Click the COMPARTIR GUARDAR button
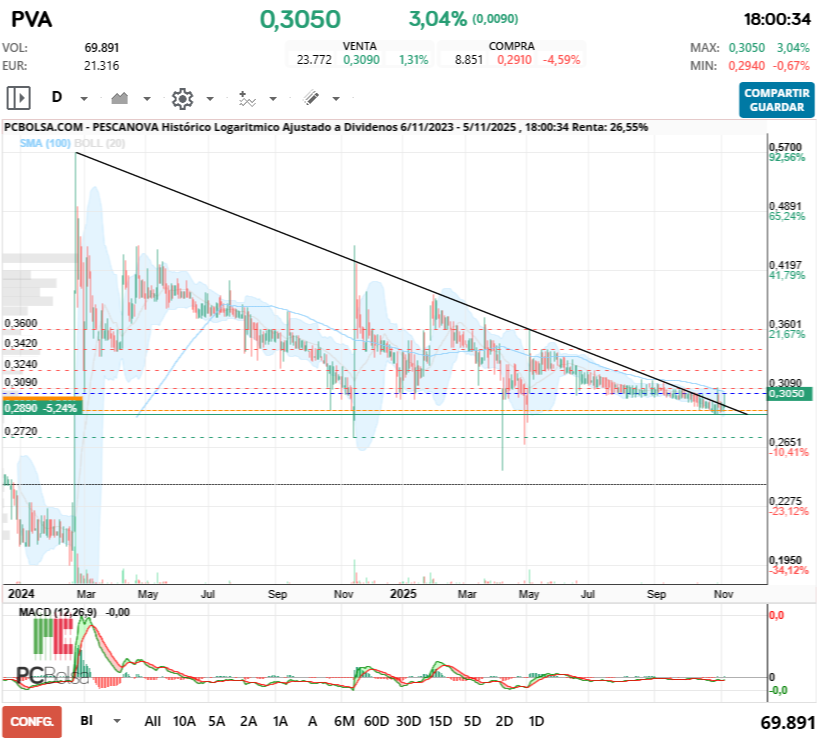The height and width of the screenshot is (743, 830). click(776, 97)
